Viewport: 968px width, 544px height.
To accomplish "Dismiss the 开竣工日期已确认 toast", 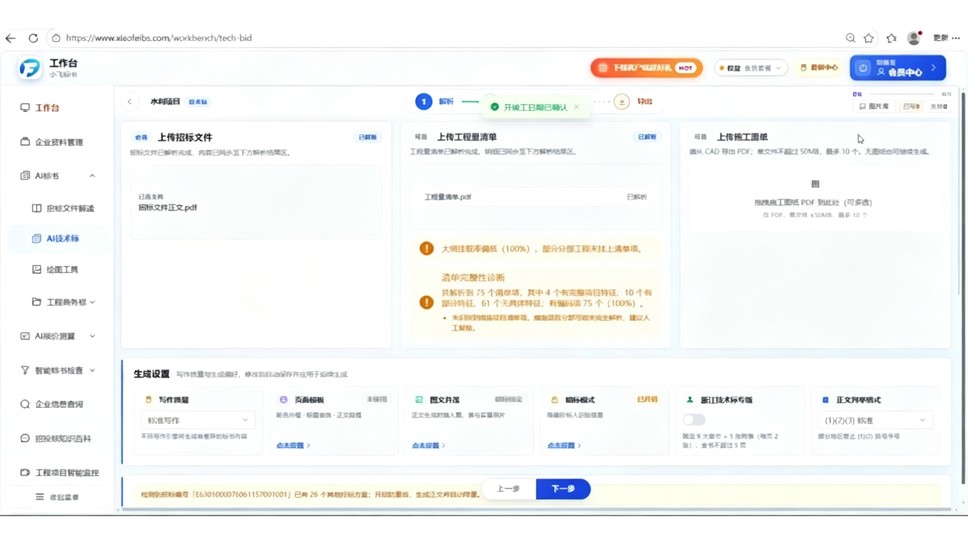I will (577, 107).
